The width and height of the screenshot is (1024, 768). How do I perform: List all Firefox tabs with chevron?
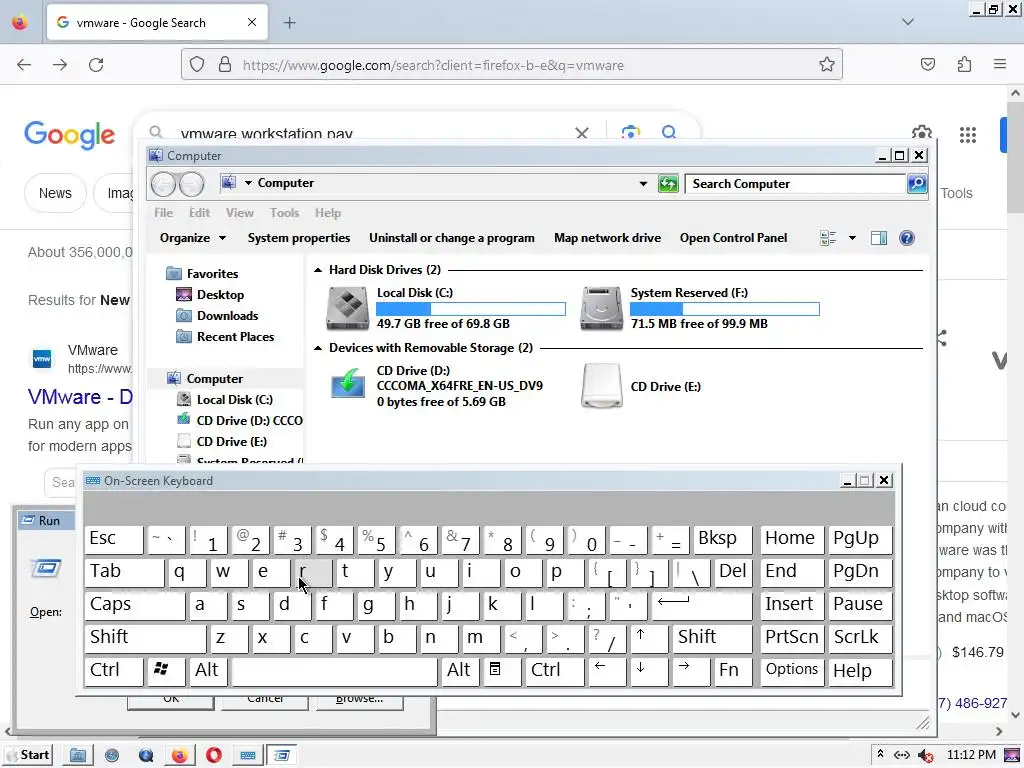click(x=908, y=22)
